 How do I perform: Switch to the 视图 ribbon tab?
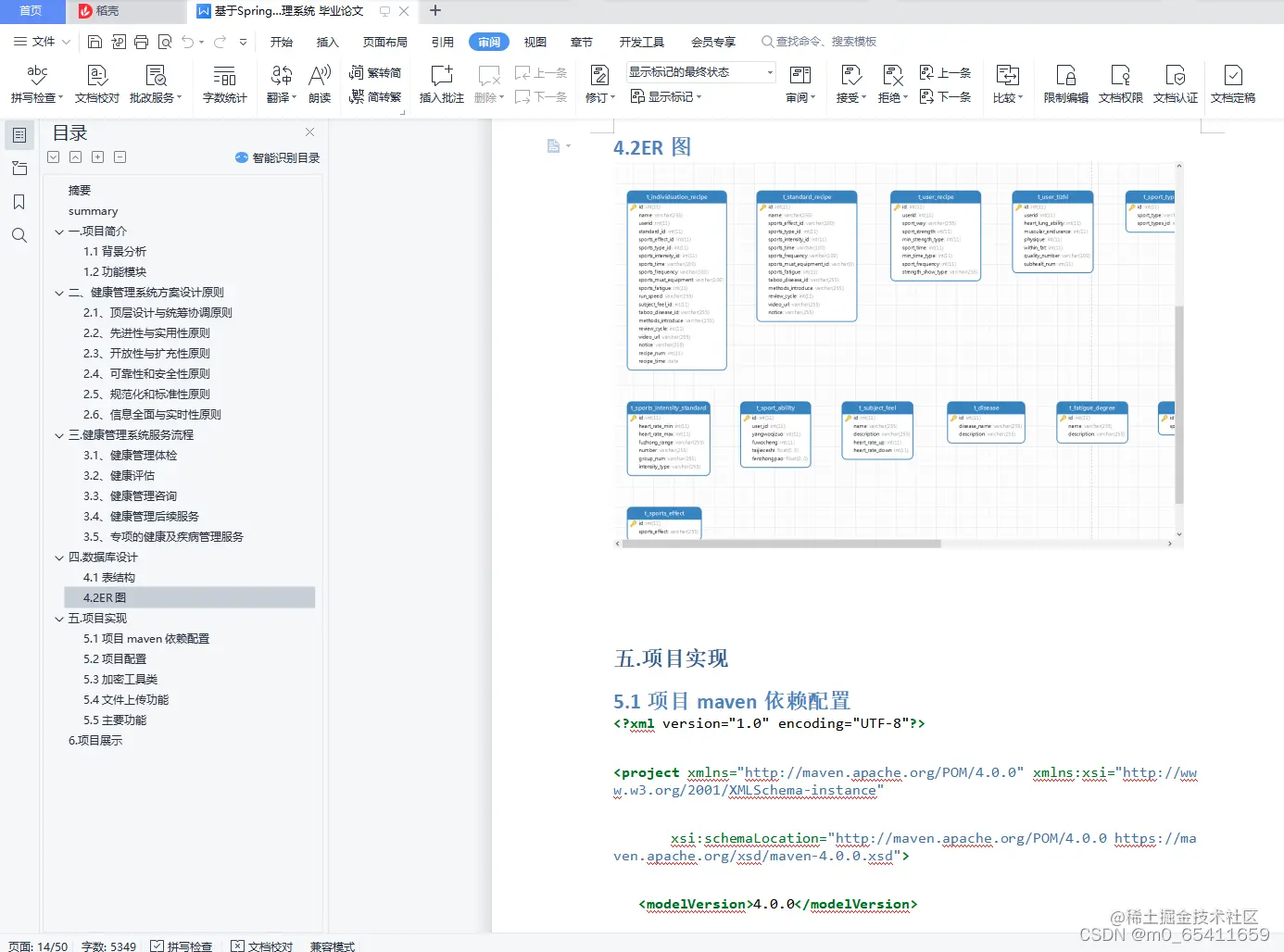[x=535, y=42]
